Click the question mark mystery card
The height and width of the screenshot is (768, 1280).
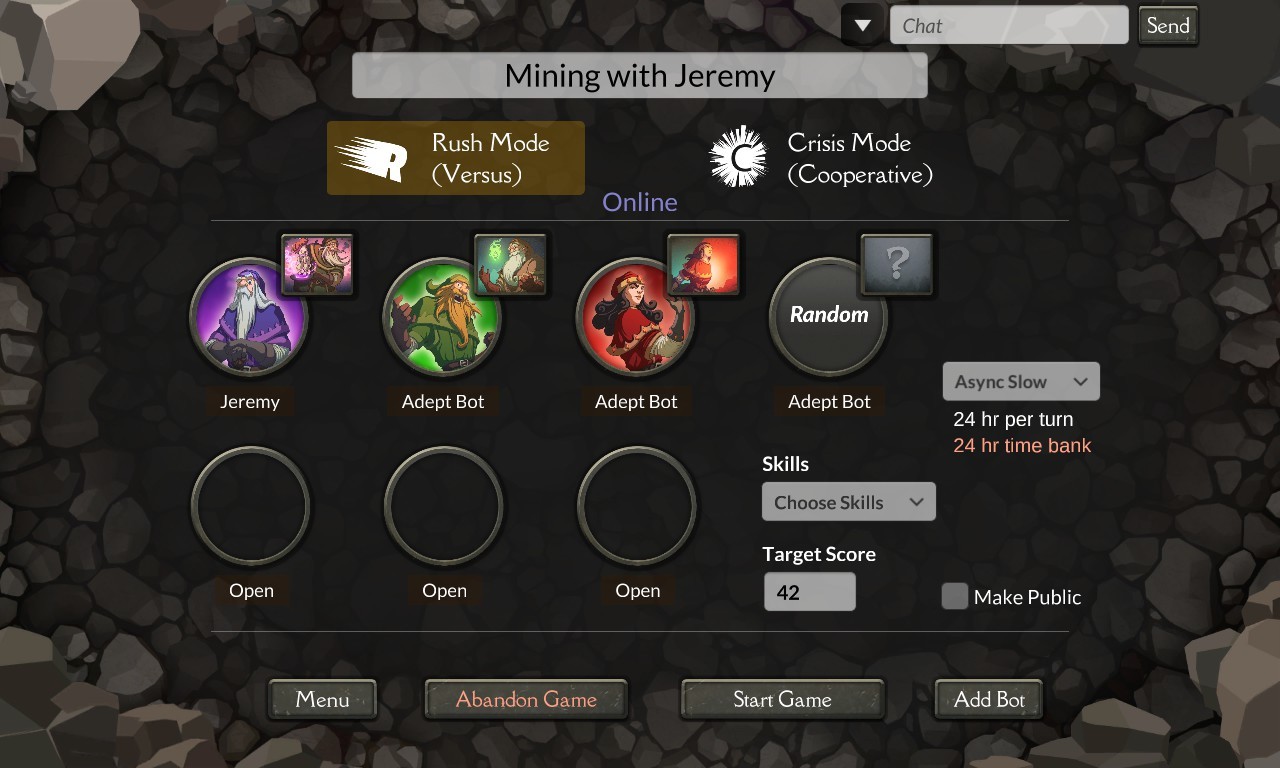click(897, 265)
